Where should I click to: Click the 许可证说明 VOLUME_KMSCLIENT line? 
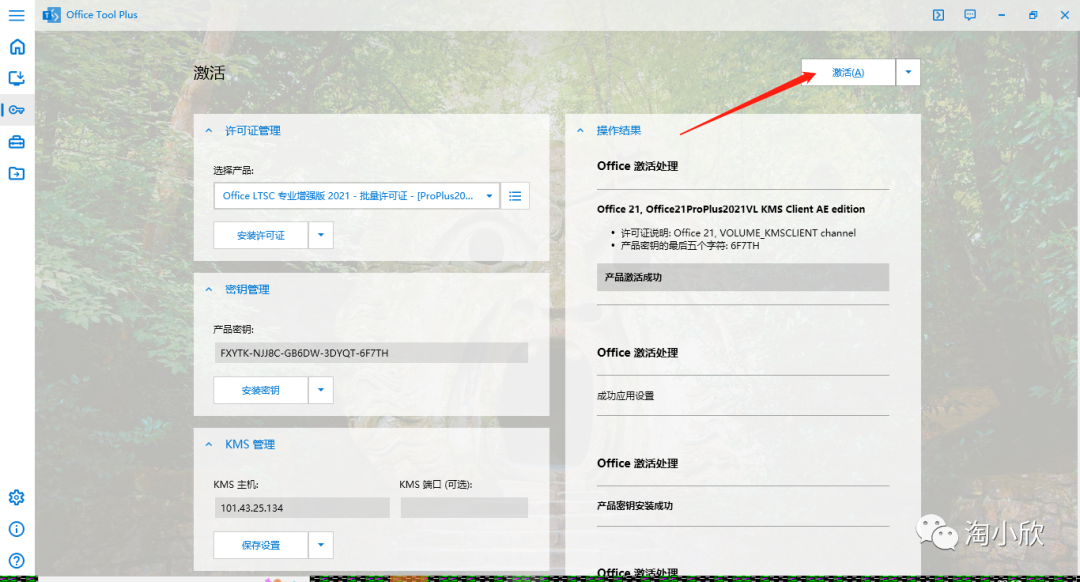tap(738, 233)
